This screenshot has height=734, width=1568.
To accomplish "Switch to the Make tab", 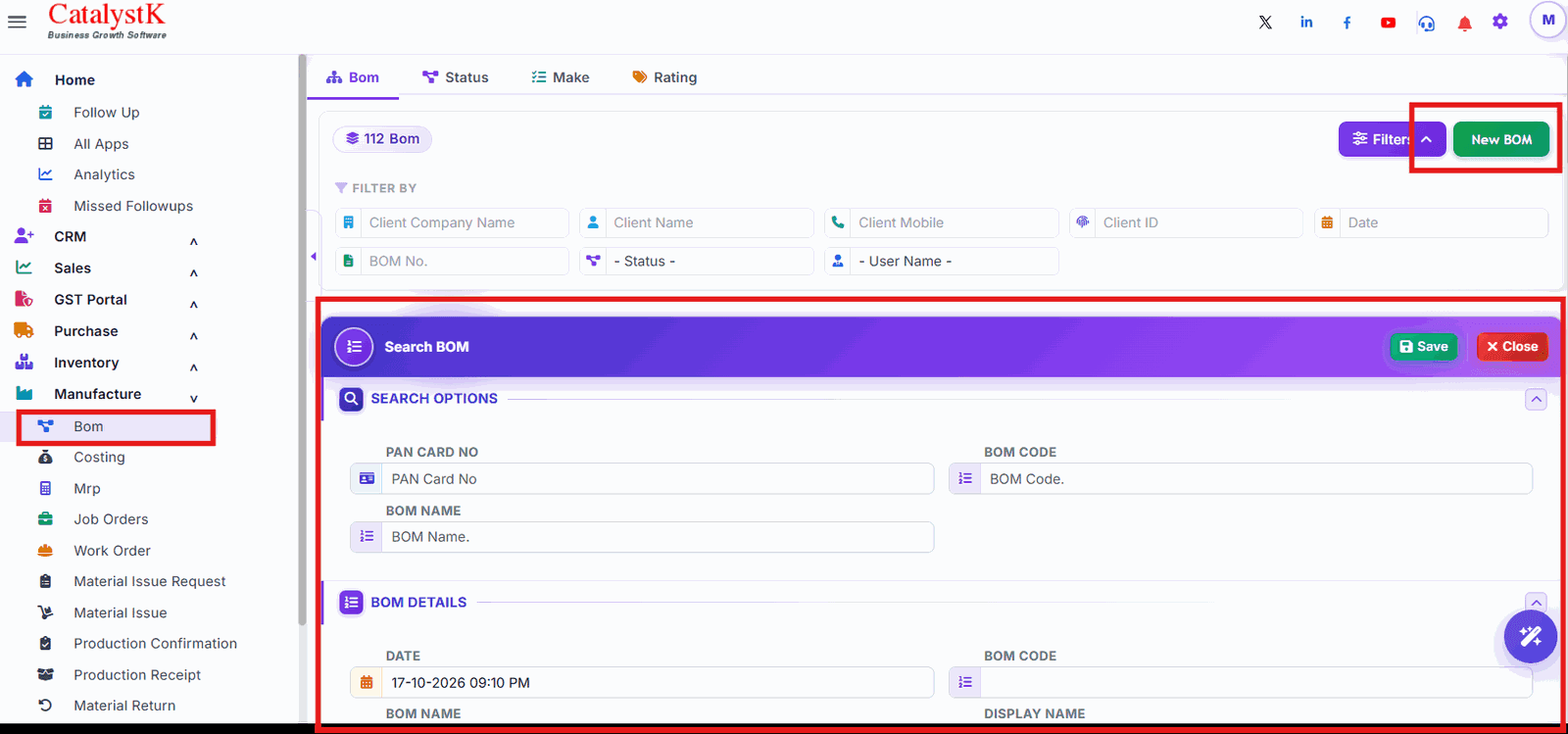I will 561,77.
